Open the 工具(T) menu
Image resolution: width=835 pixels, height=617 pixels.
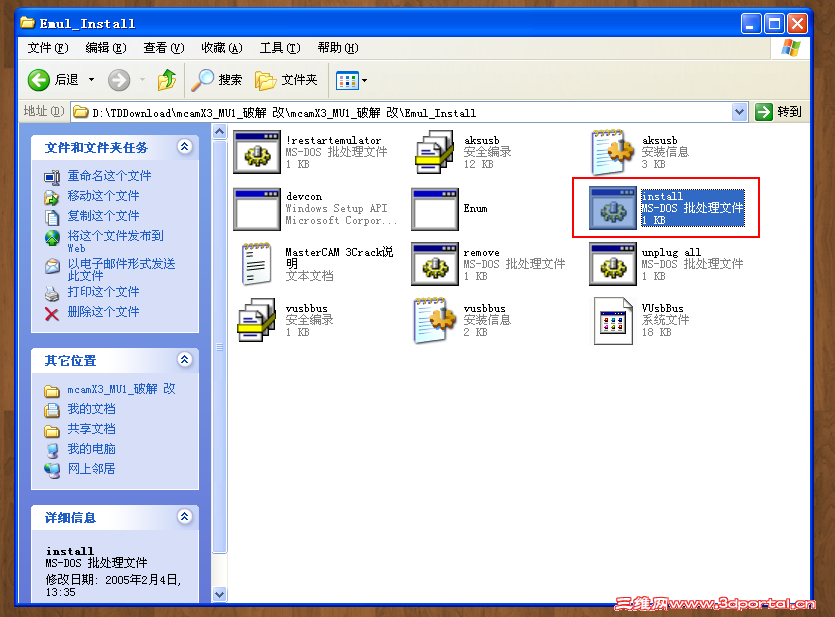pos(280,48)
